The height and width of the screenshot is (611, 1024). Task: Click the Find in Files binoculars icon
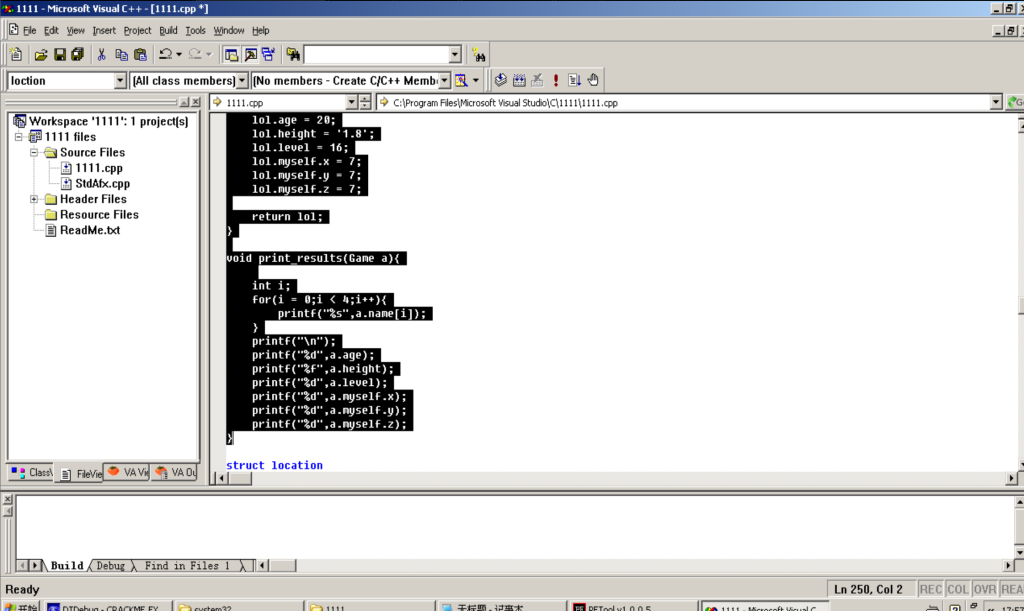click(x=293, y=55)
